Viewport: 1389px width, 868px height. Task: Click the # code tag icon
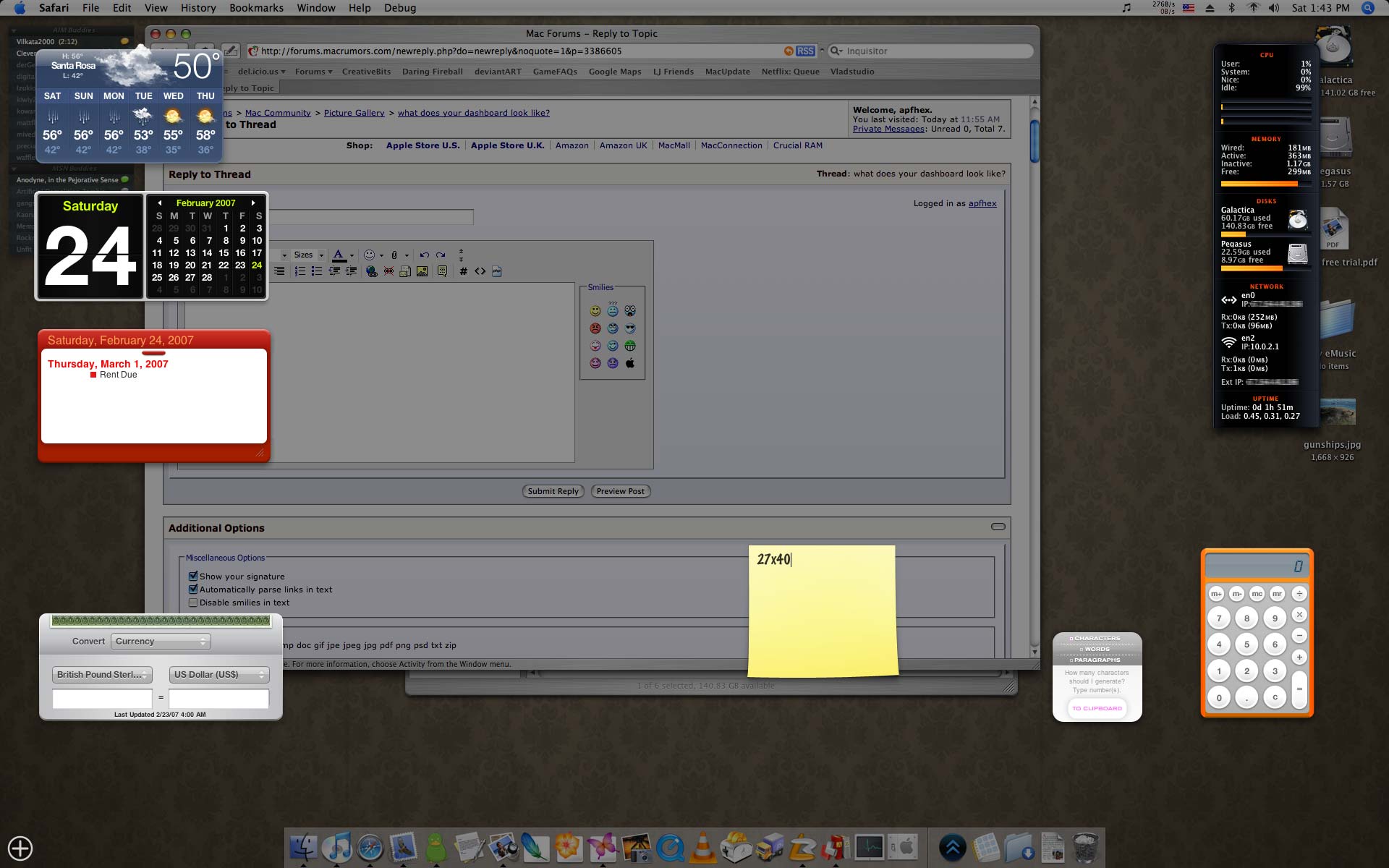(x=463, y=271)
